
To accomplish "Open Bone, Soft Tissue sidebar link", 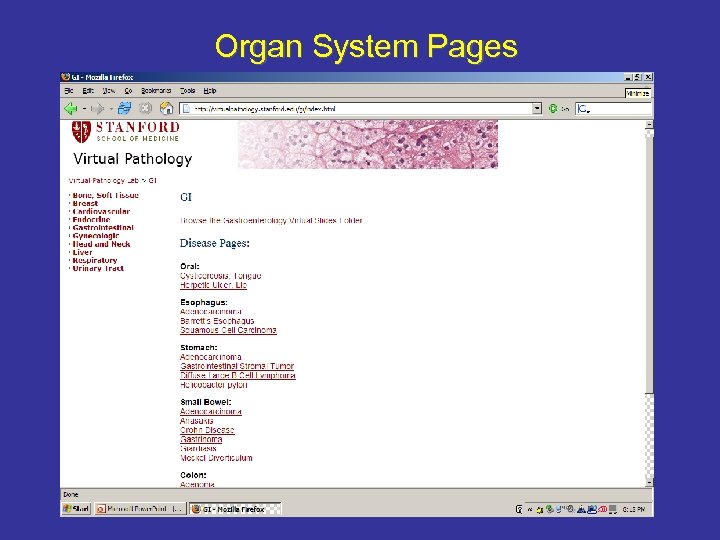I will coord(106,195).
